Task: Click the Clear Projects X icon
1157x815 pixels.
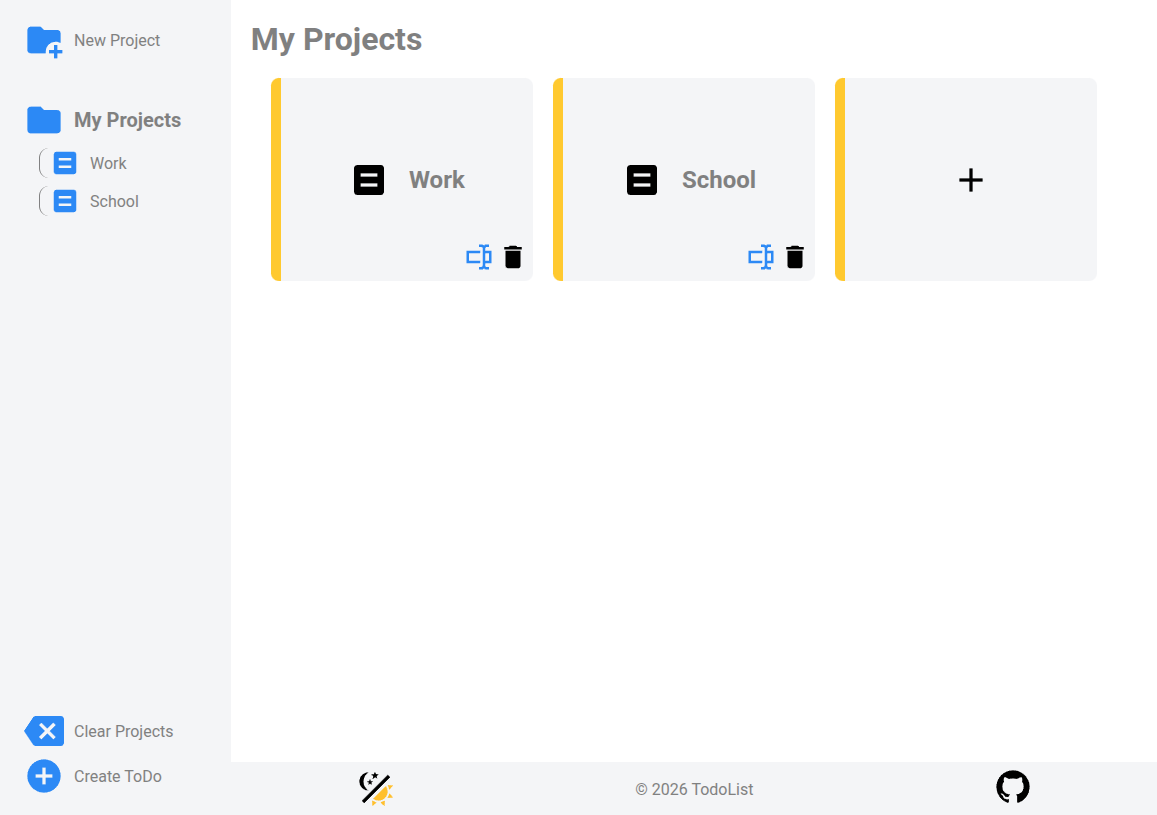Action: pyautogui.click(x=45, y=731)
